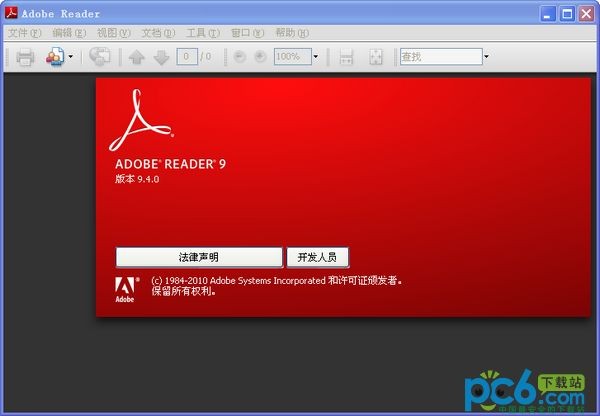The image size is (600, 416).
Task: Click the ADOBE READER 9 heading
Action: (171, 164)
